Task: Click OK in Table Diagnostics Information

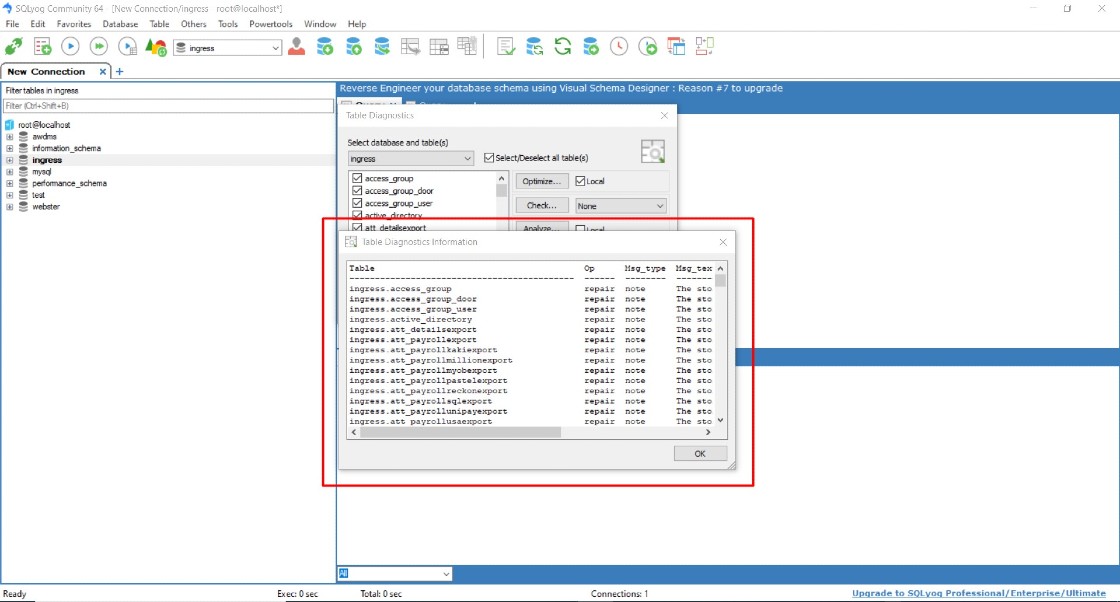Action: 700,453
